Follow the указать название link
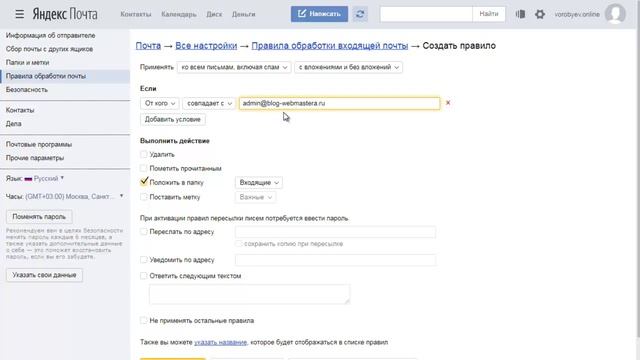This screenshot has width=640, height=360. [x=220, y=342]
